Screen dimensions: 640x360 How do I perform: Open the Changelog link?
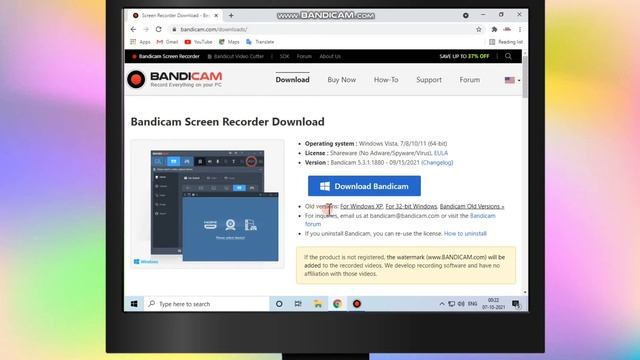[x=437, y=162]
